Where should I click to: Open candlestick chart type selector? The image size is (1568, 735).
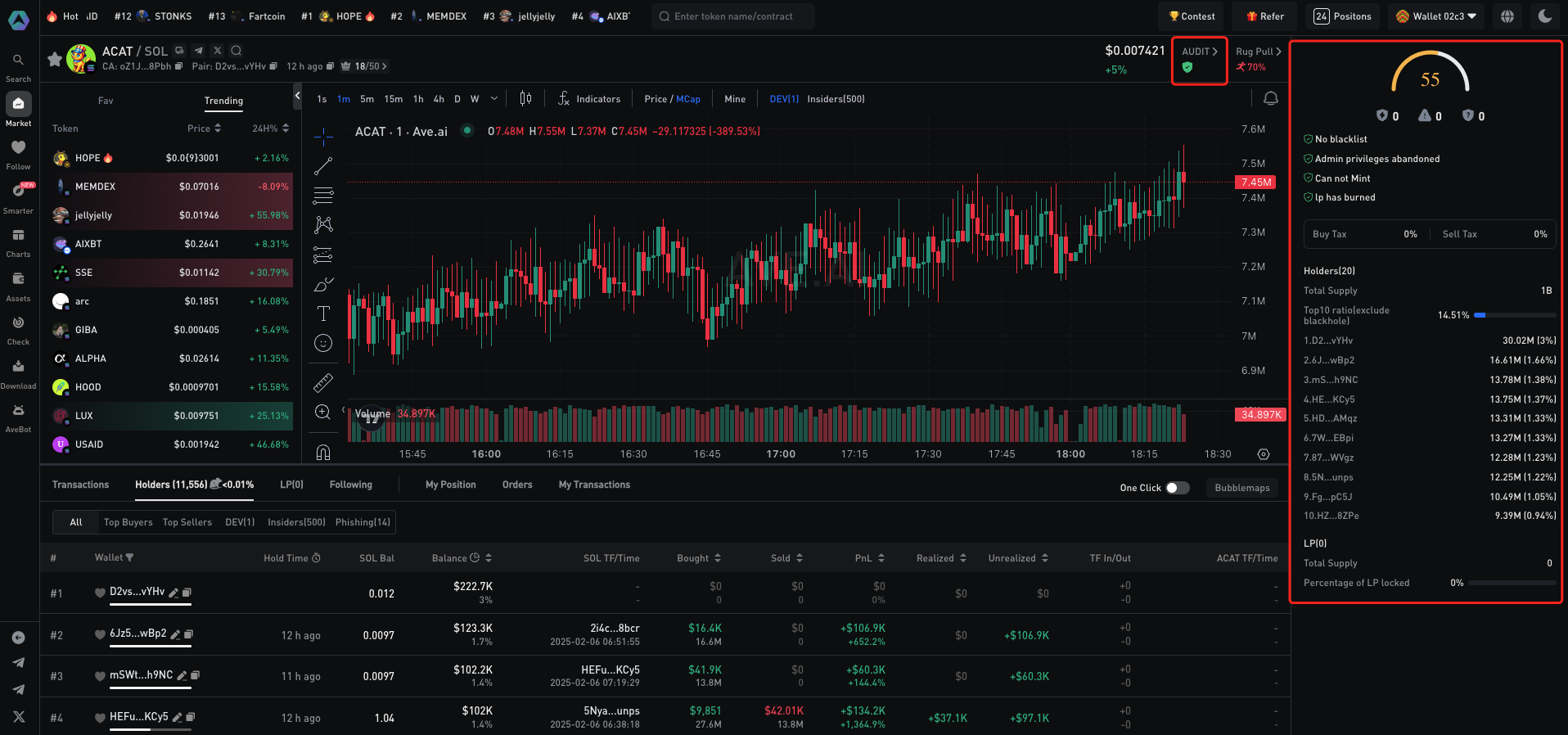[x=525, y=99]
